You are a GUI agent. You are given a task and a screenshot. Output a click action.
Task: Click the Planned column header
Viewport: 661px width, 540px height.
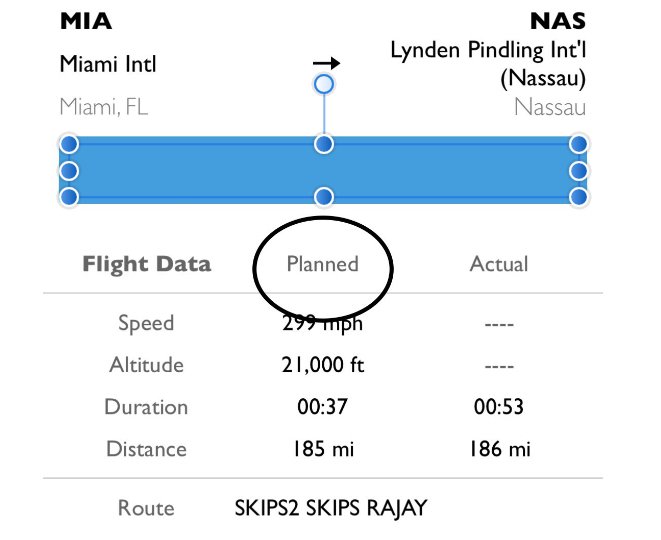[x=322, y=264]
